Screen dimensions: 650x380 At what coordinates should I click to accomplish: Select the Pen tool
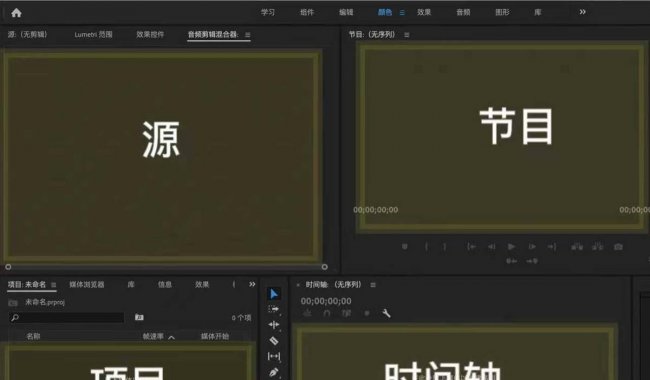point(274,372)
